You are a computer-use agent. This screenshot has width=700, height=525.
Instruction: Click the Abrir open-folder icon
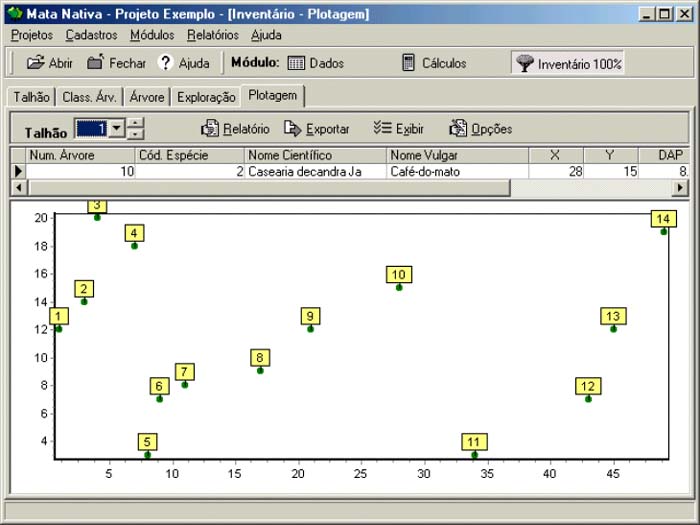point(35,63)
